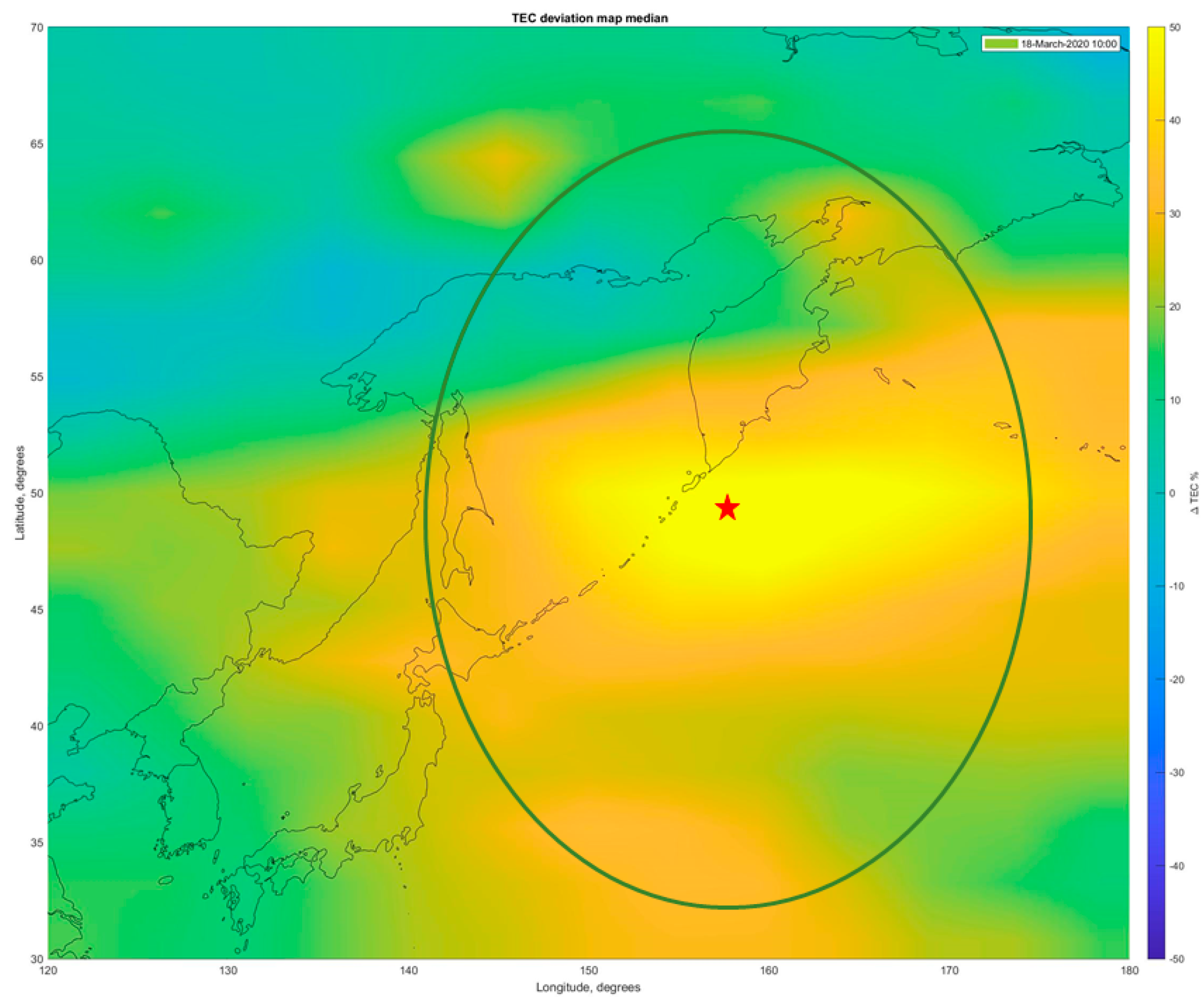This screenshot has height=1000, width=1204.
Task: Click the colorbar tick label 0
Action: click(1171, 493)
